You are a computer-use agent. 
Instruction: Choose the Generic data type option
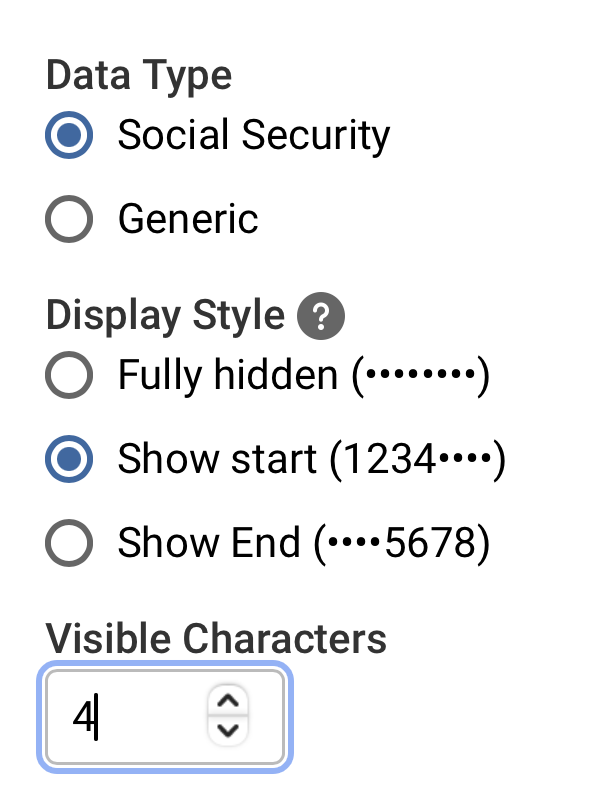68,219
